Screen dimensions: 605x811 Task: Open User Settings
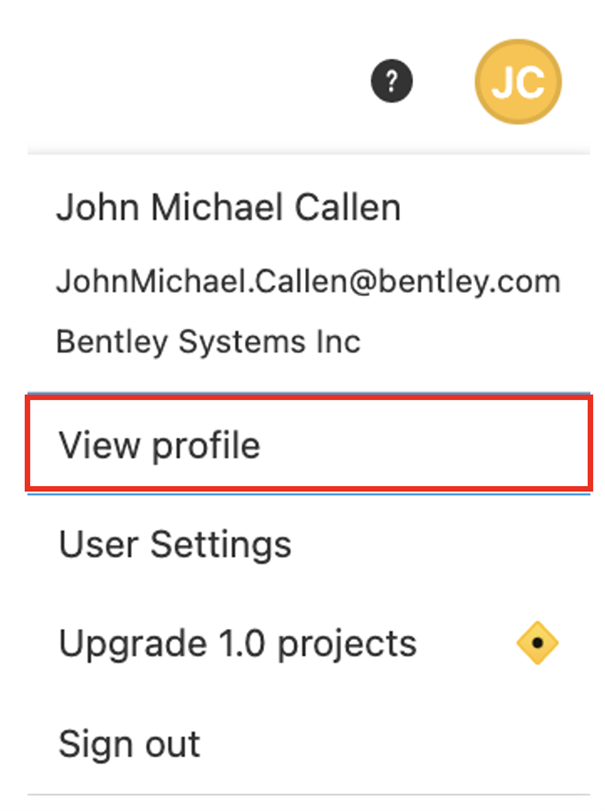175,544
